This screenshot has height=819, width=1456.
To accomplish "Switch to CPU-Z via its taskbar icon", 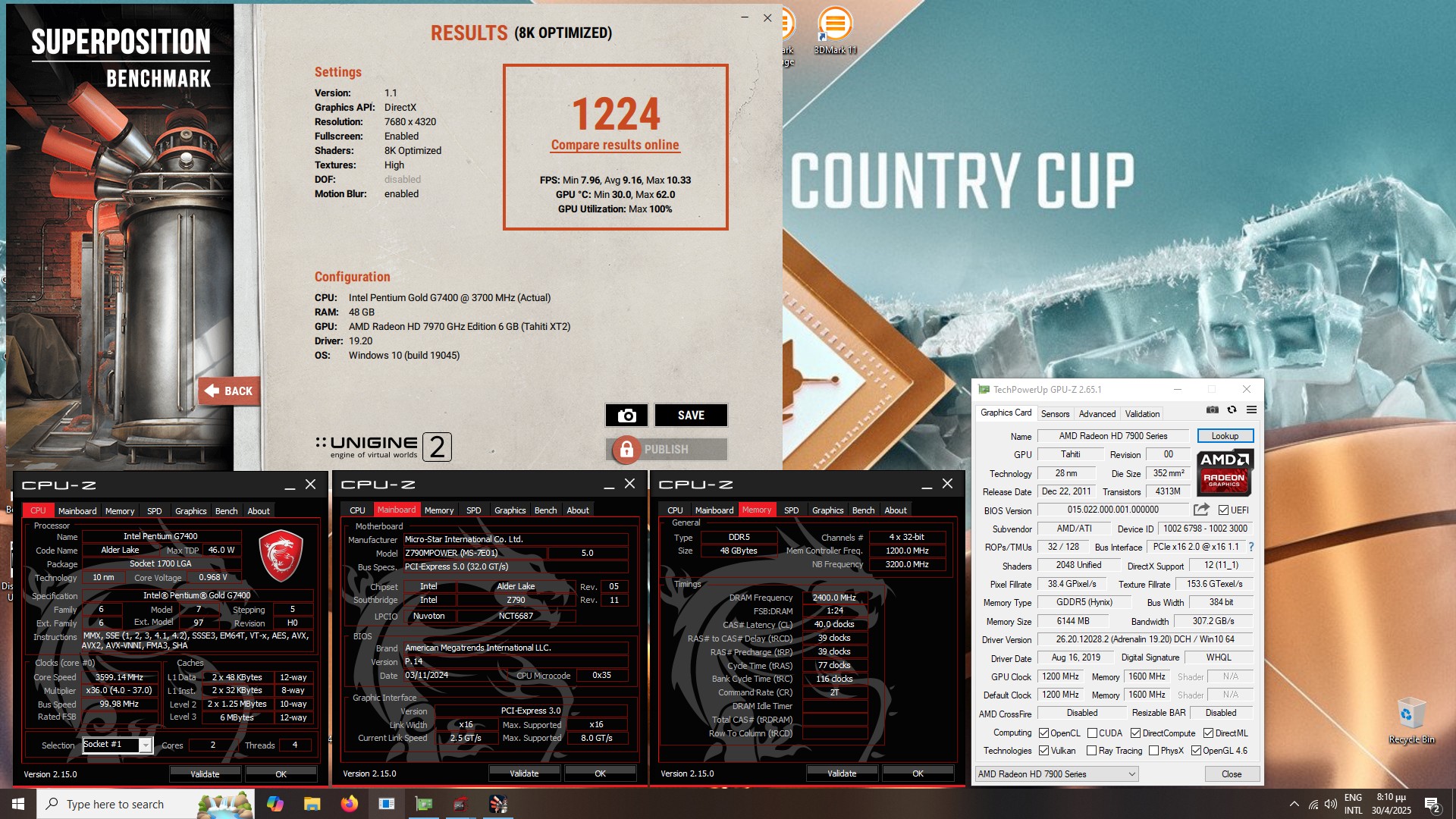I will (460, 804).
